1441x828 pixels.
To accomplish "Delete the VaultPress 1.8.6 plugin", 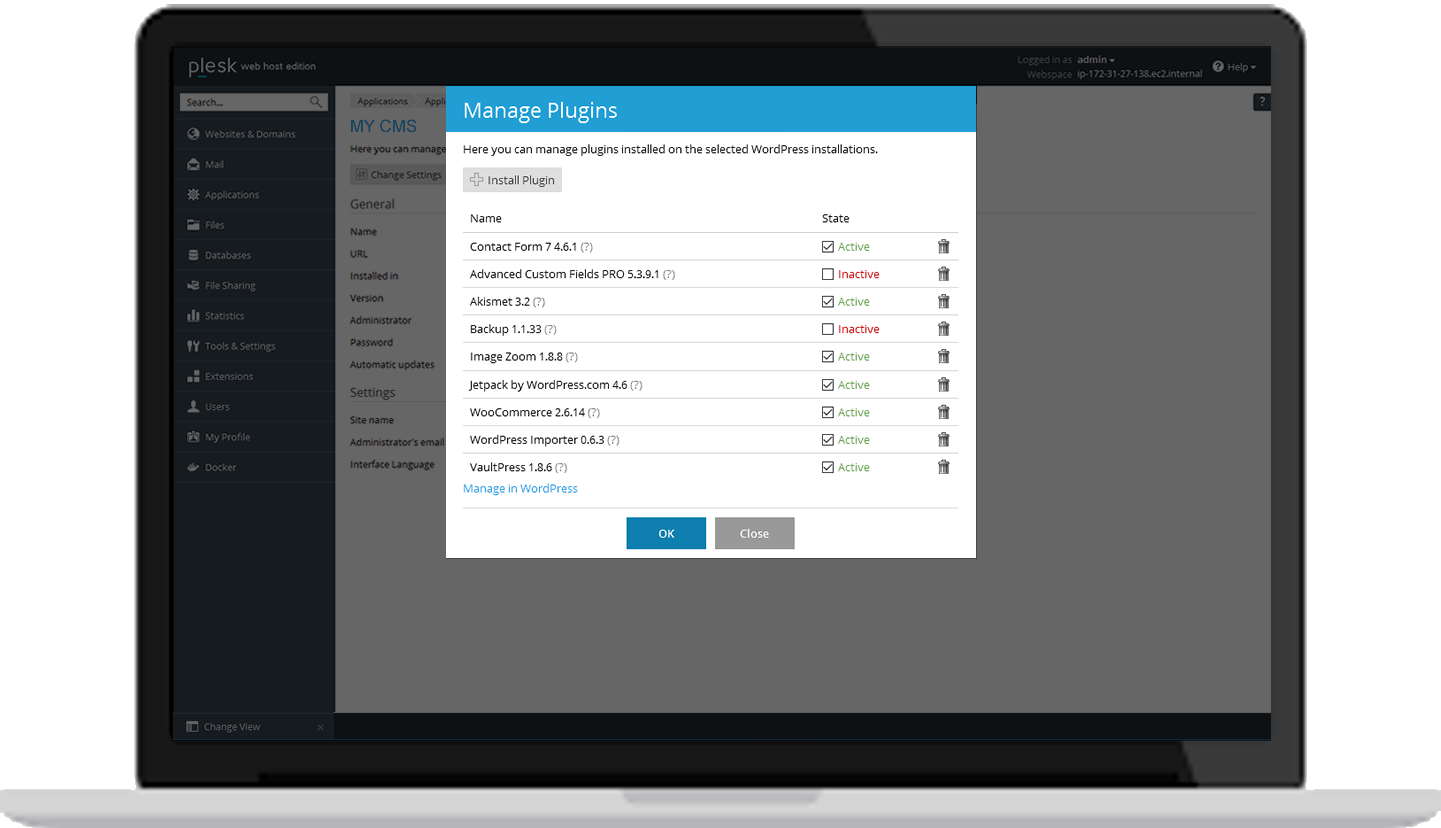I will pos(943,467).
